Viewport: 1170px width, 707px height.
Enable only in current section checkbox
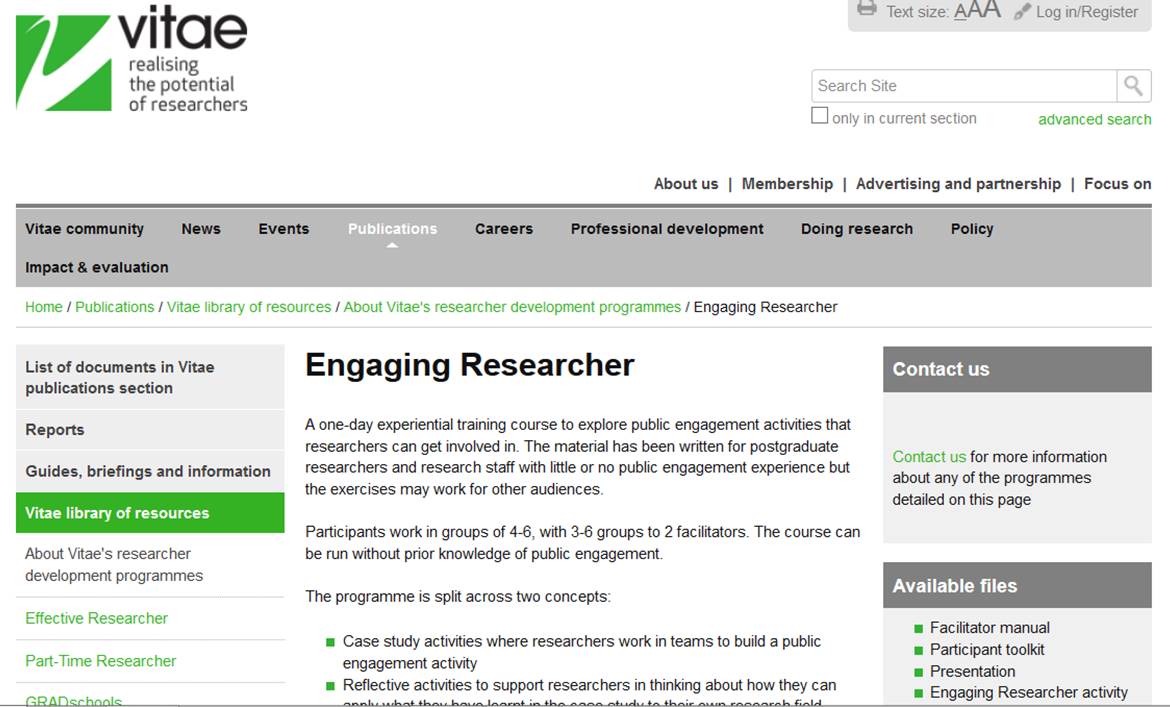[820, 116]
